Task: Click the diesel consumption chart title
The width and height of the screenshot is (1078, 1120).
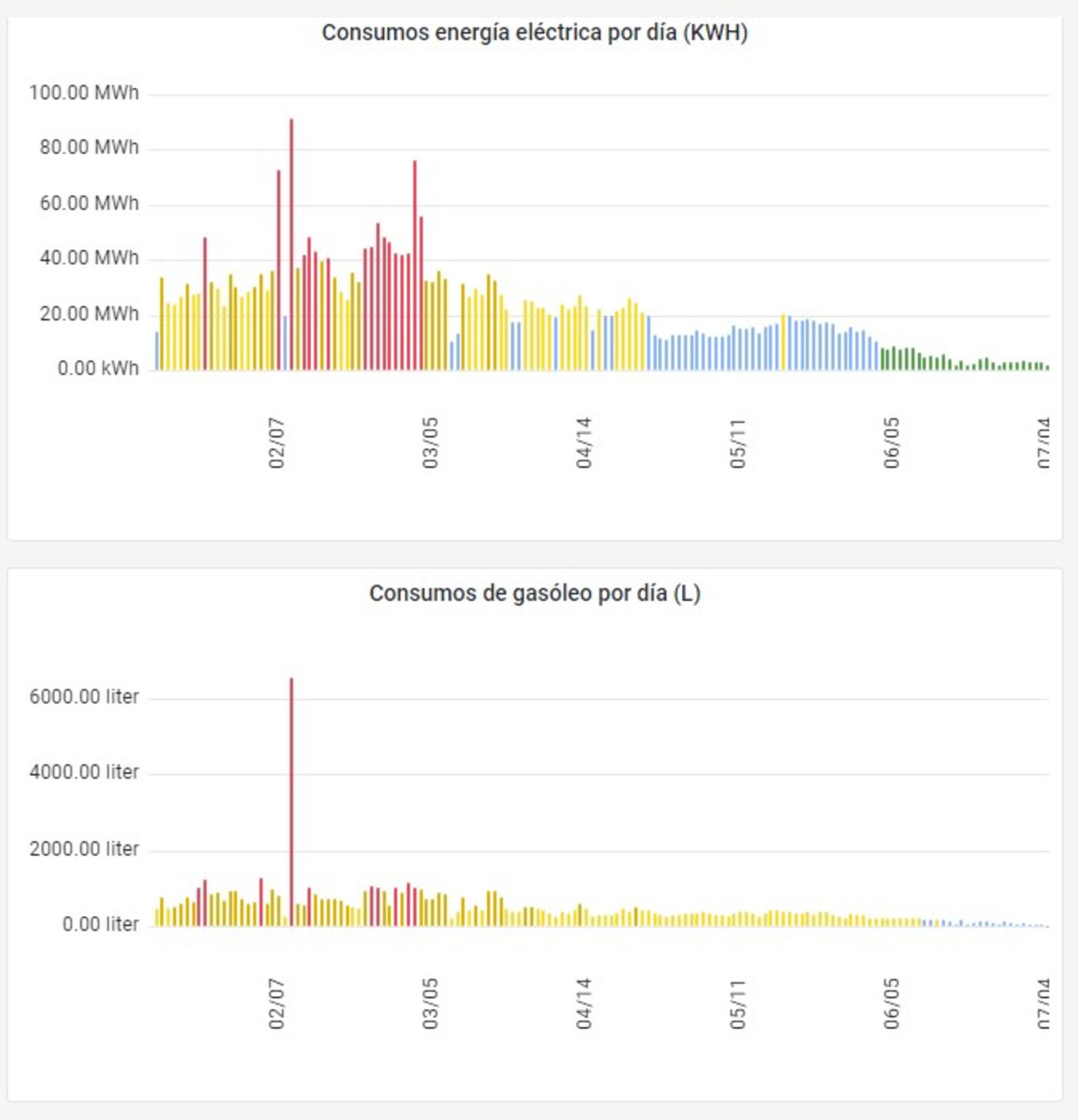Action: [x=534, y=593]
